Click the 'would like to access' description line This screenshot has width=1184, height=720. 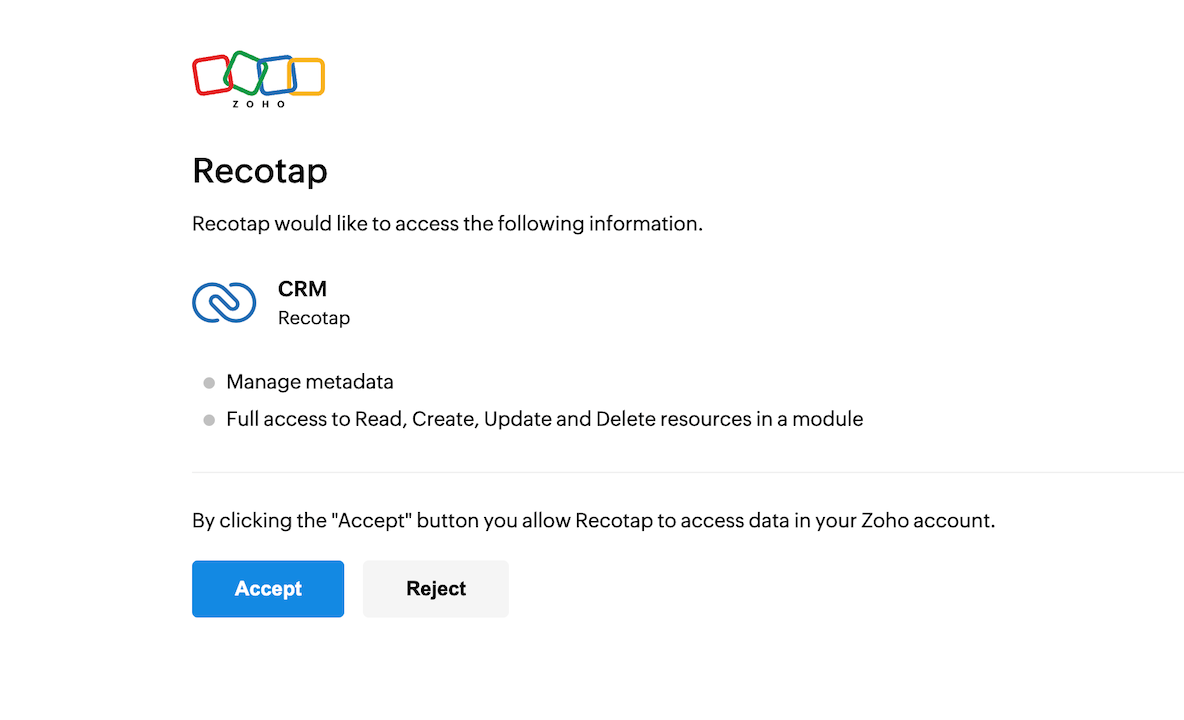point(447,223)
